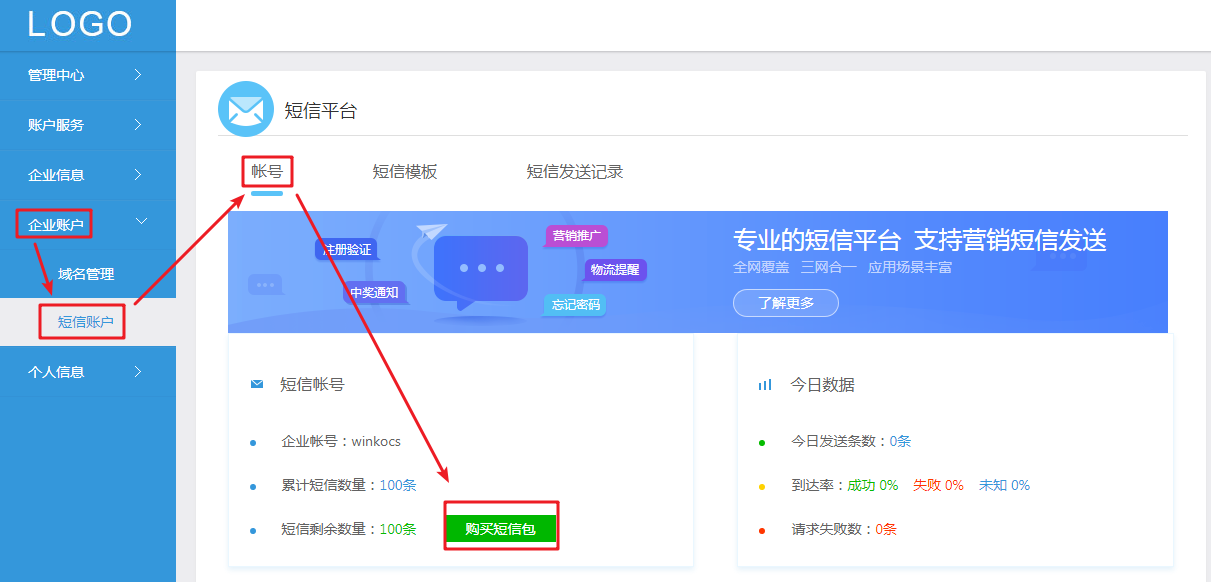Click the blue envelope SMS platform icon
Viewport: 1211px width, 582px height.
click(245, 109)
